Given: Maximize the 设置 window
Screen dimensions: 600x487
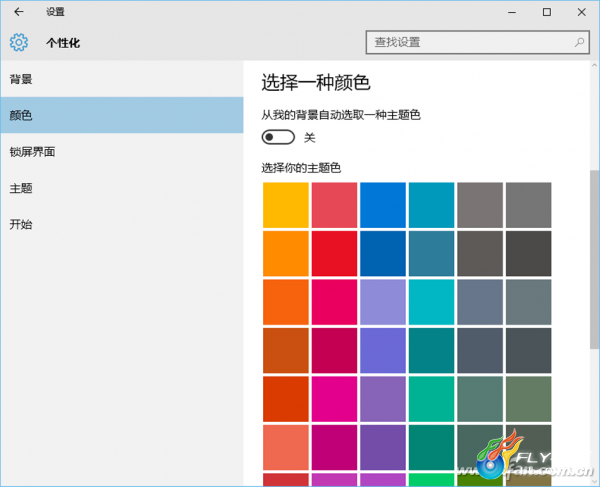Looking at the screenshot, I should click(547, 12).
